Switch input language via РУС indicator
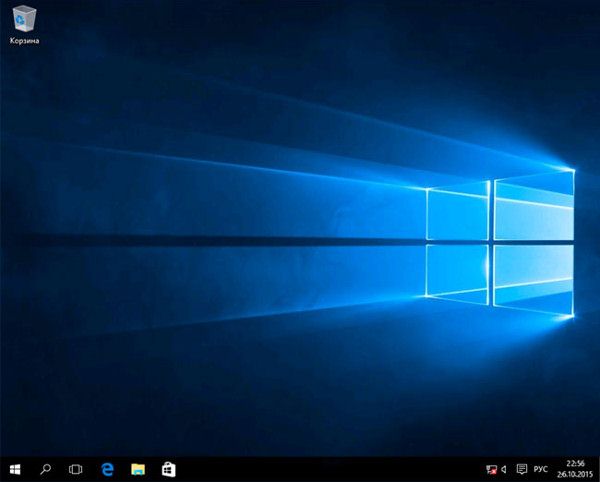 (x=541, y=469)
